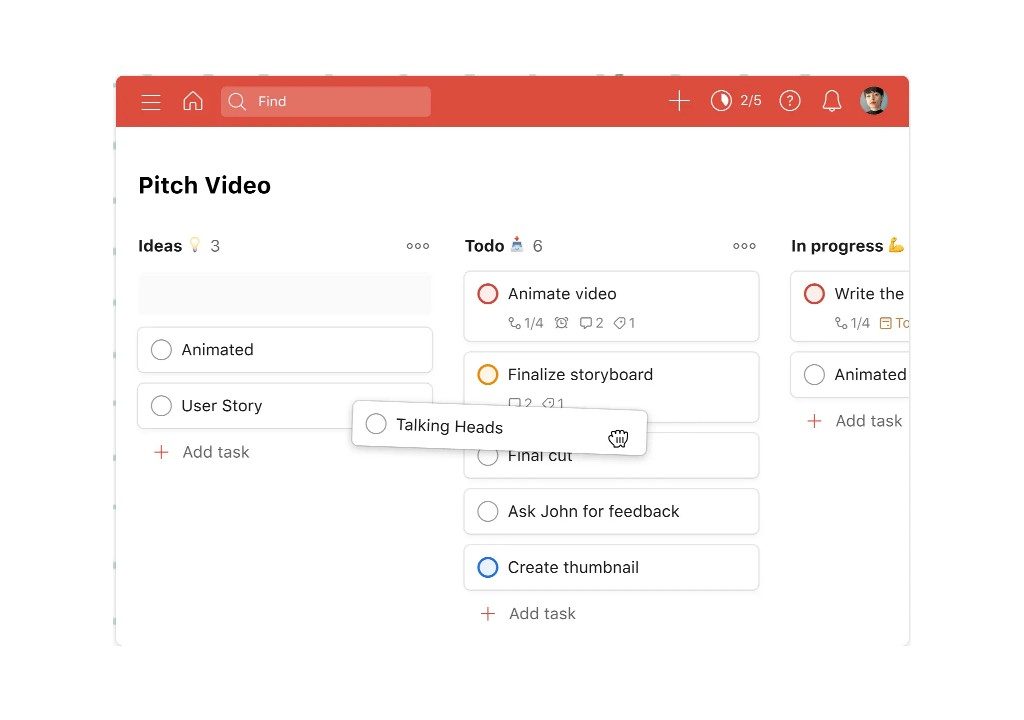Check off the Create thumbnail task
Image resolution: width=1024 pixels, height=720 pixels.
(x=487, y=567)
